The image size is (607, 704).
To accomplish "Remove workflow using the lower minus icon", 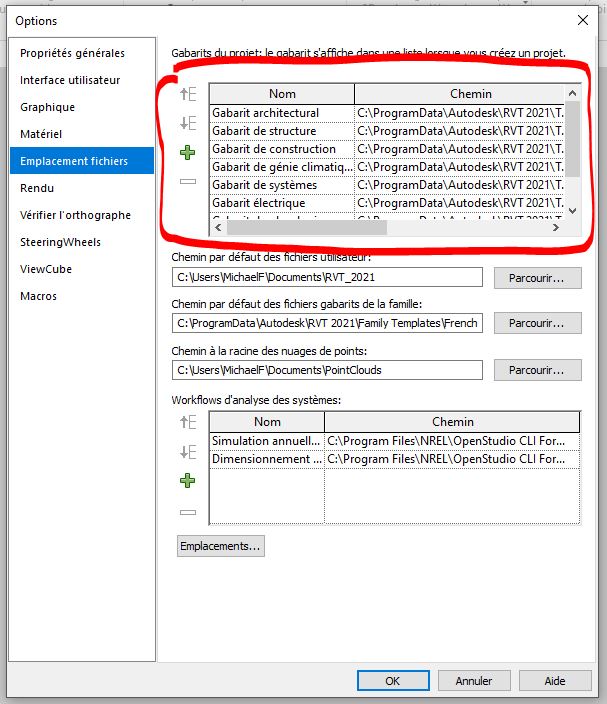I will [x=188, y=511].
